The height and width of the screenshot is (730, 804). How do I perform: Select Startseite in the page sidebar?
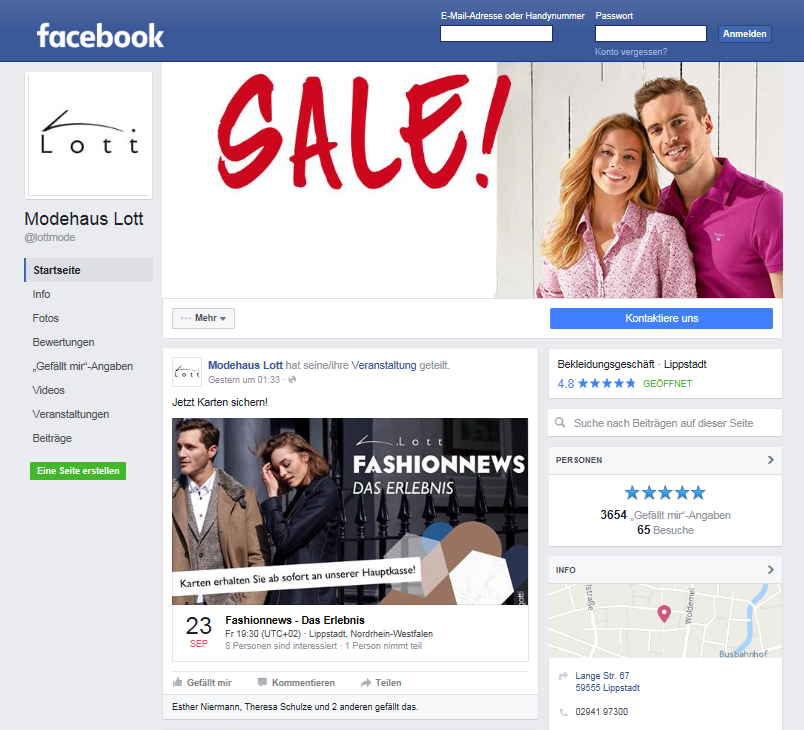pyautogui.click(x=89, y=270)
